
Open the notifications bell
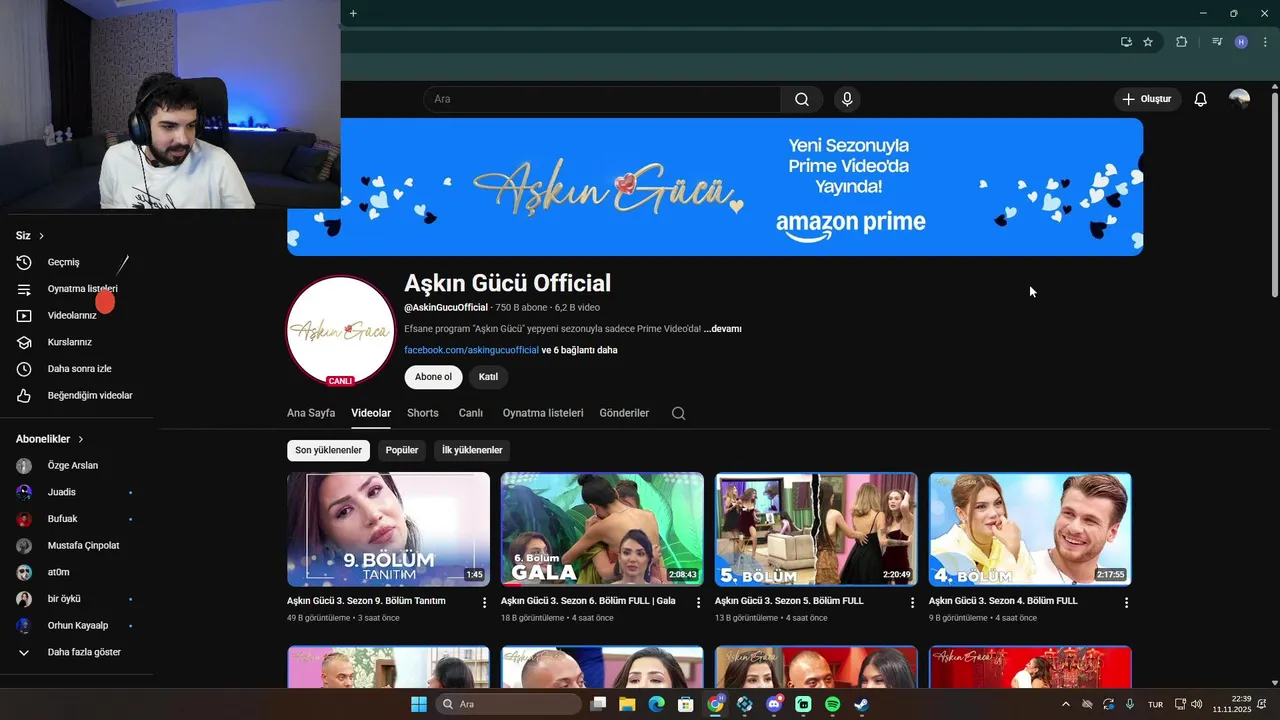click(1200, 99)
